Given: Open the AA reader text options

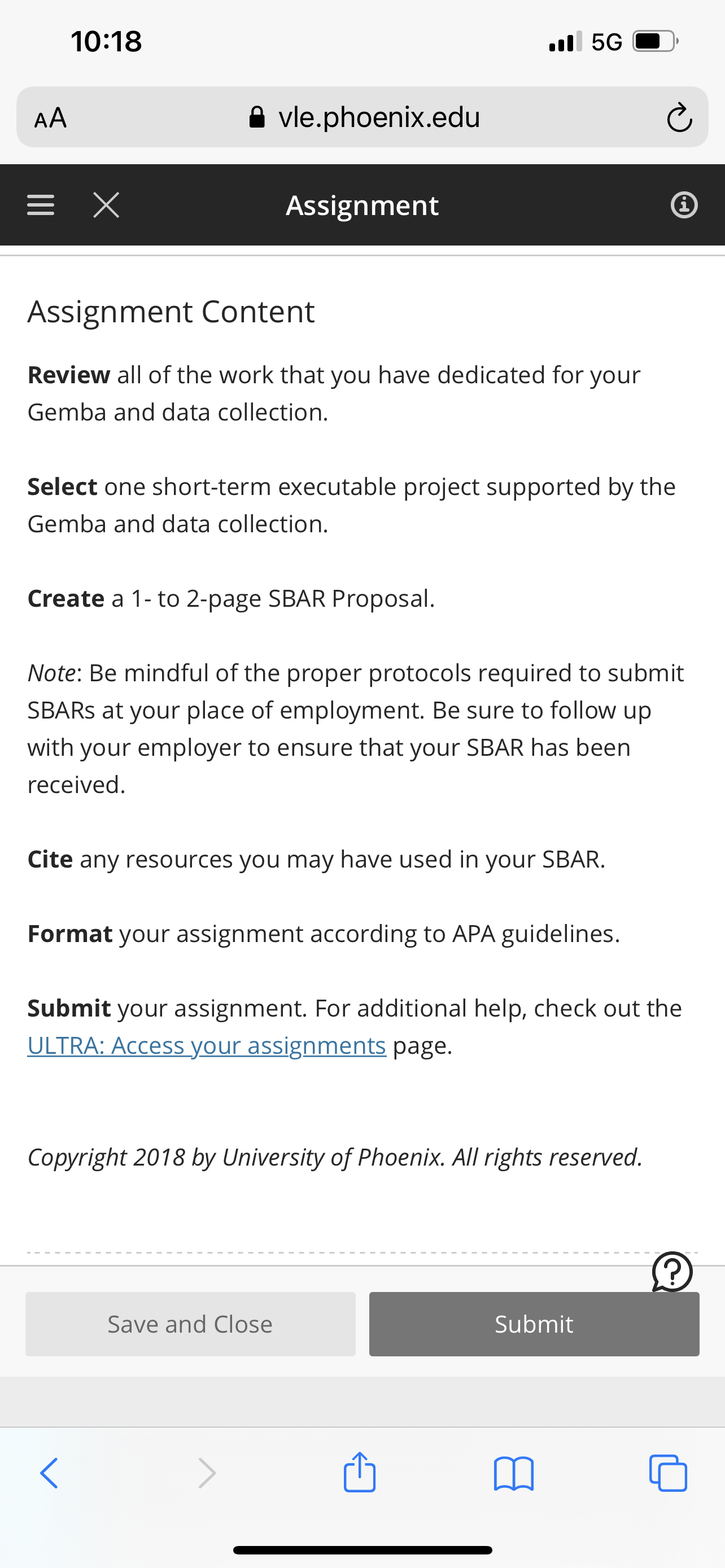Looking at the screenshot, I should coord(50,117).
